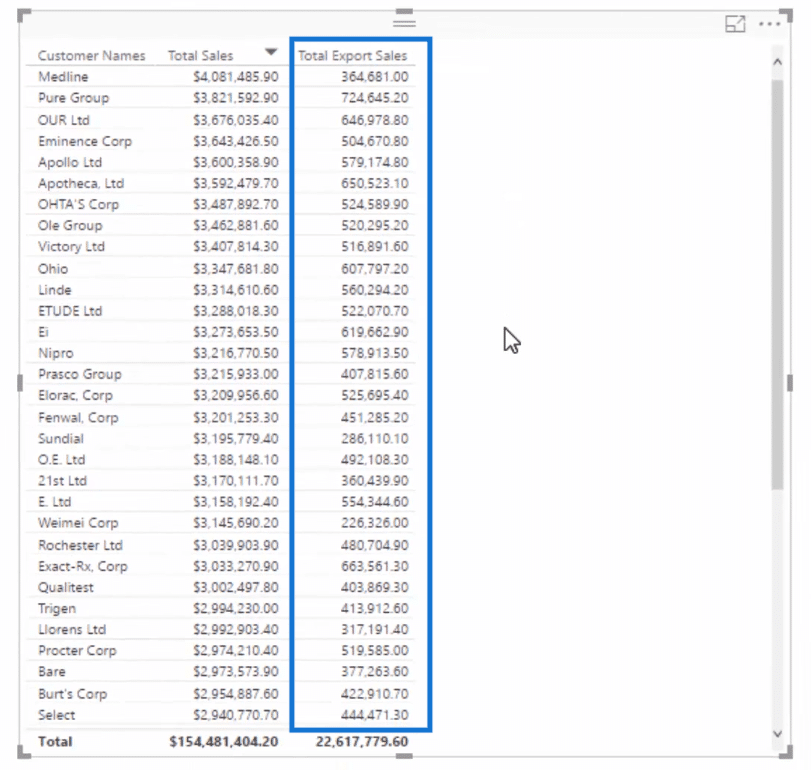Image resolution: width=811 pixels, height=770 pixels.
Task: Open the More options ellipsis menu
Action: pos(769,24)
